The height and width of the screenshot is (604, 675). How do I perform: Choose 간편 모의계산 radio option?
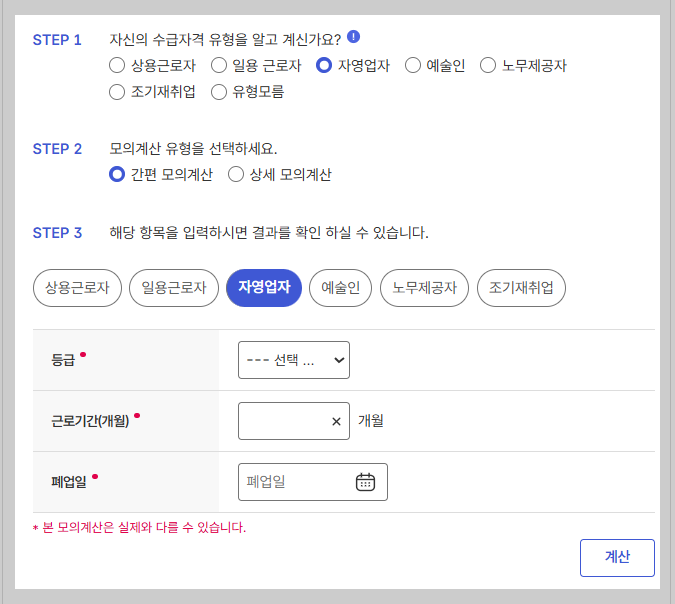pyautogui.click(x=117, y=174)
